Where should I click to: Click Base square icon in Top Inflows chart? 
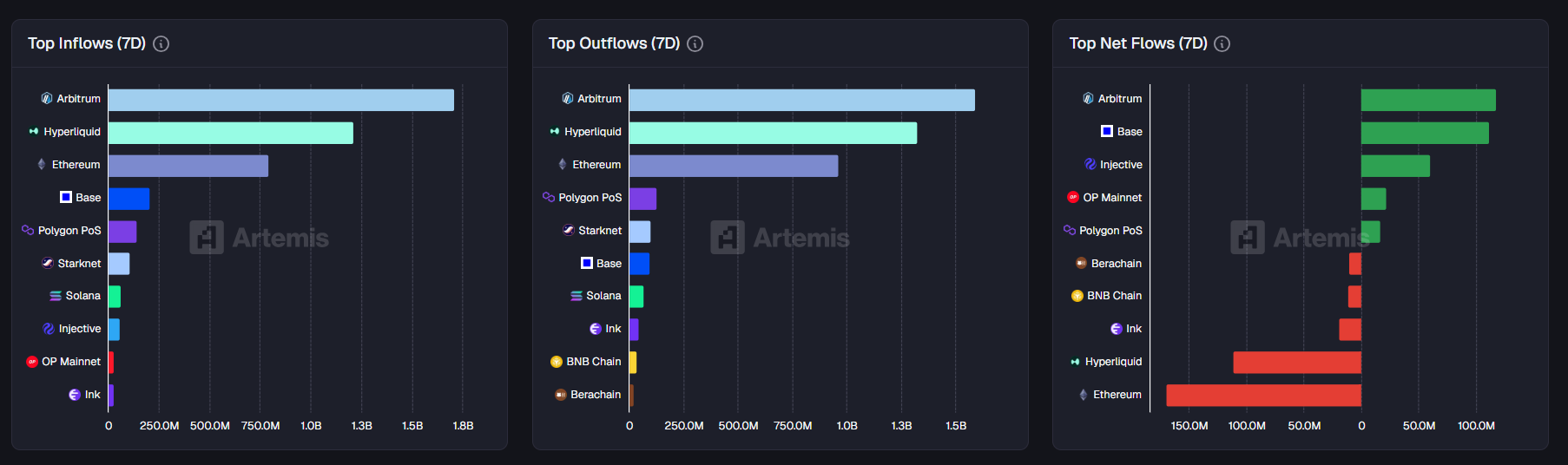[66, 197]
